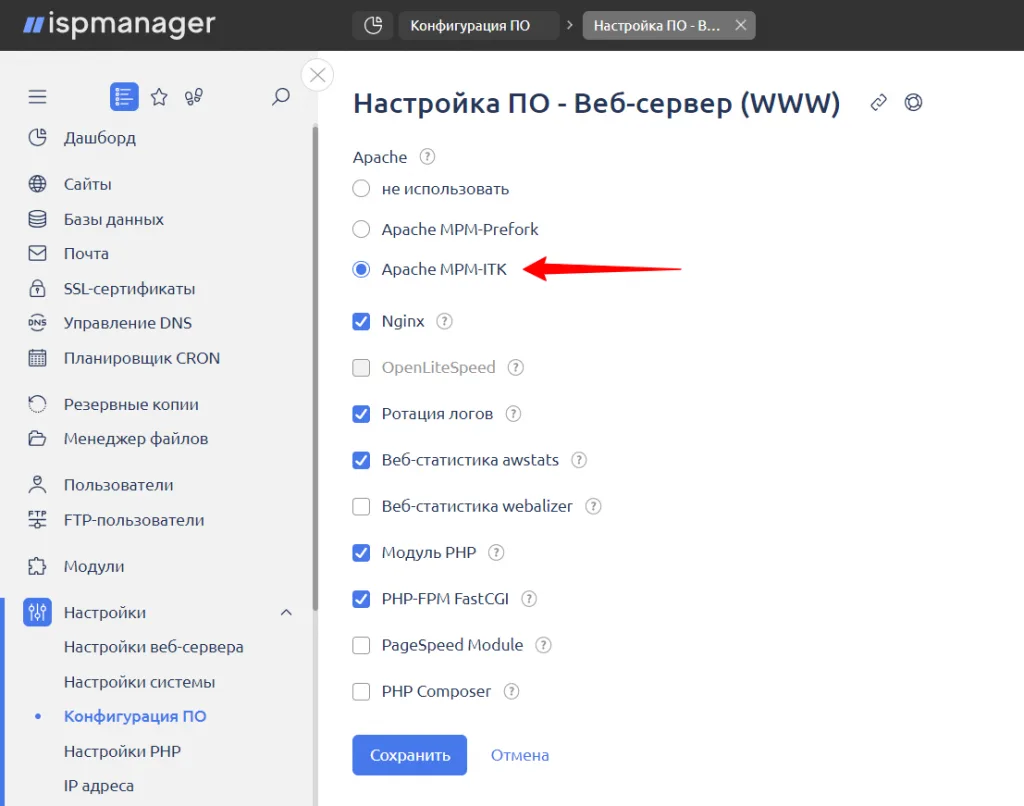This screenshot has width=1024, height=806.
Task: Click the Модули puzzle icon
Action: (37, 566)
